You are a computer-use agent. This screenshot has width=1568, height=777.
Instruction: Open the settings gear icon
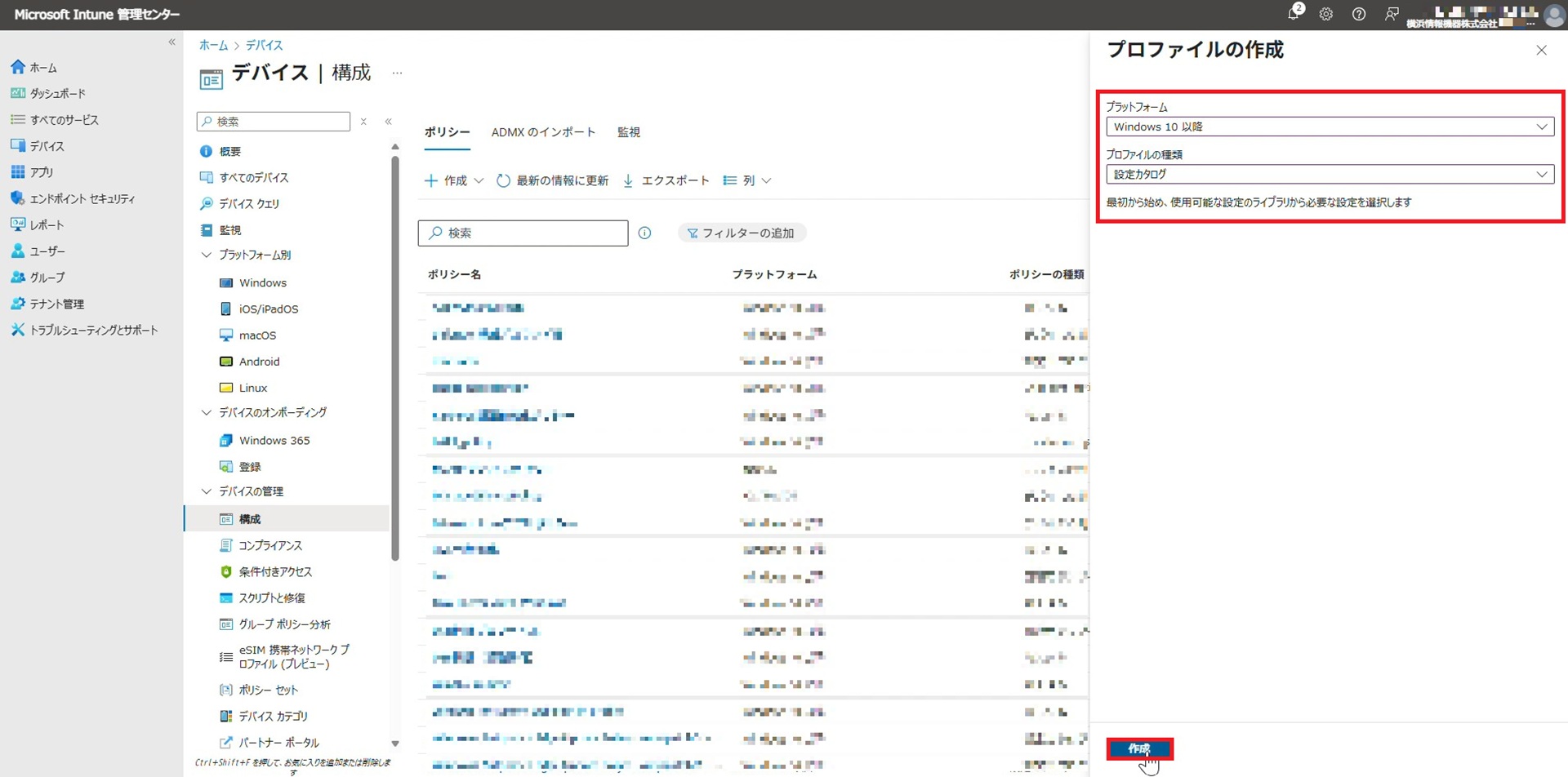[x=1326, y=14]
